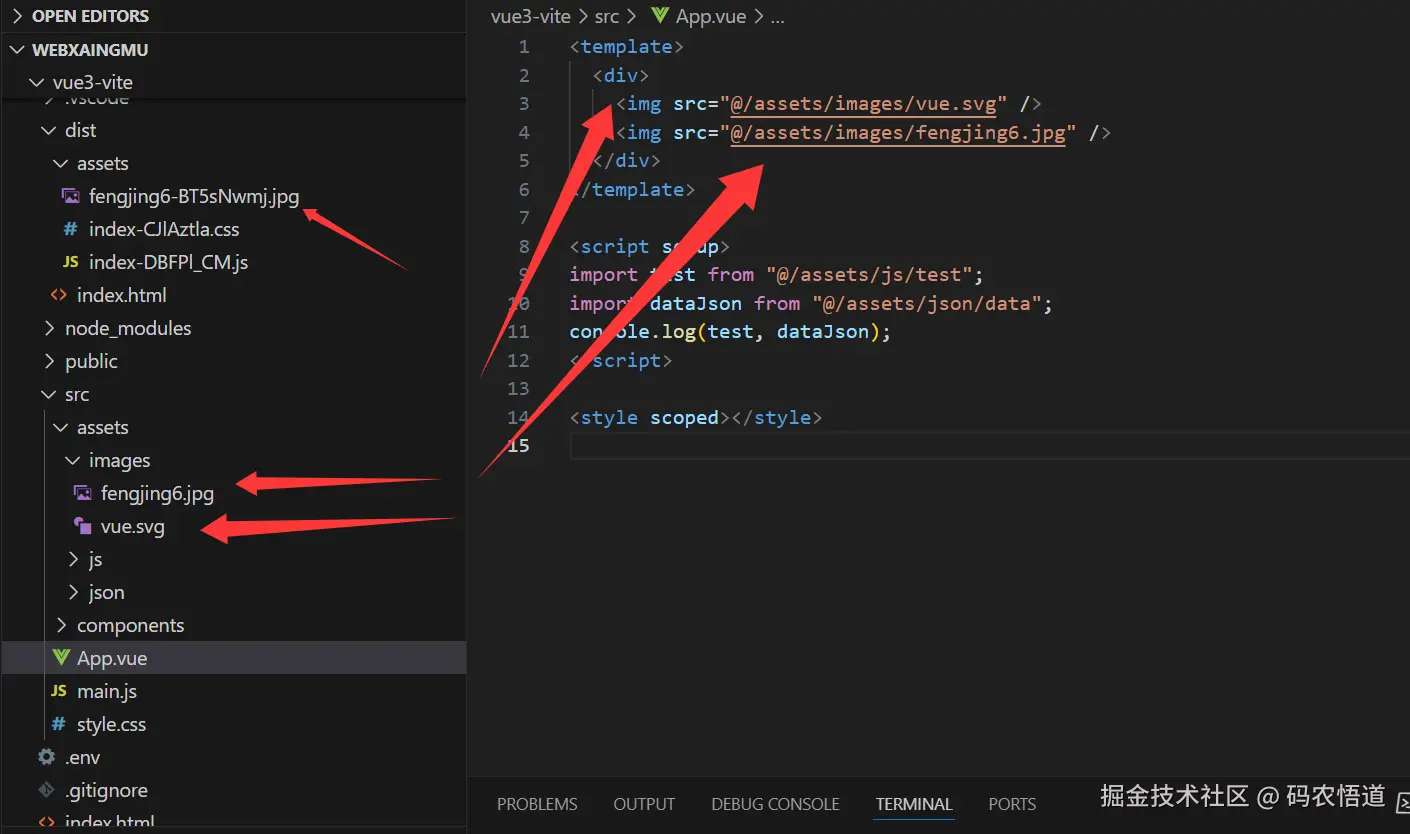
Task: Click the <style scoped> tag on line 14
Action: point(650,418)
